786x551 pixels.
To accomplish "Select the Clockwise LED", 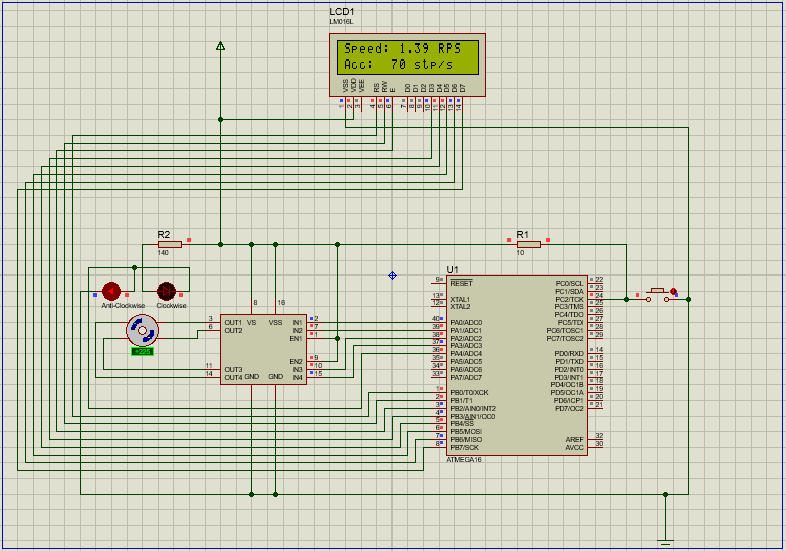I will tap(166, 291).
